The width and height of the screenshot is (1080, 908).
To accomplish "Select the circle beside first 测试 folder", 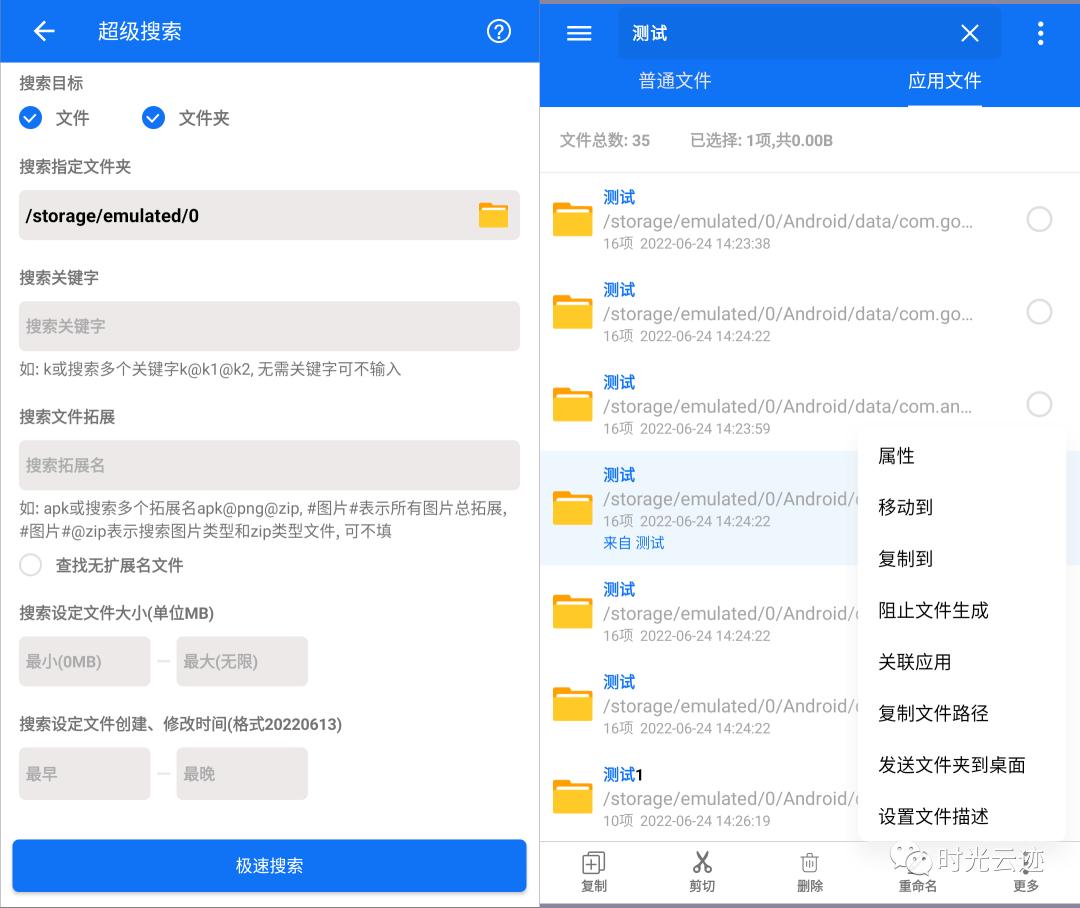I will (x=1039, y=219).
